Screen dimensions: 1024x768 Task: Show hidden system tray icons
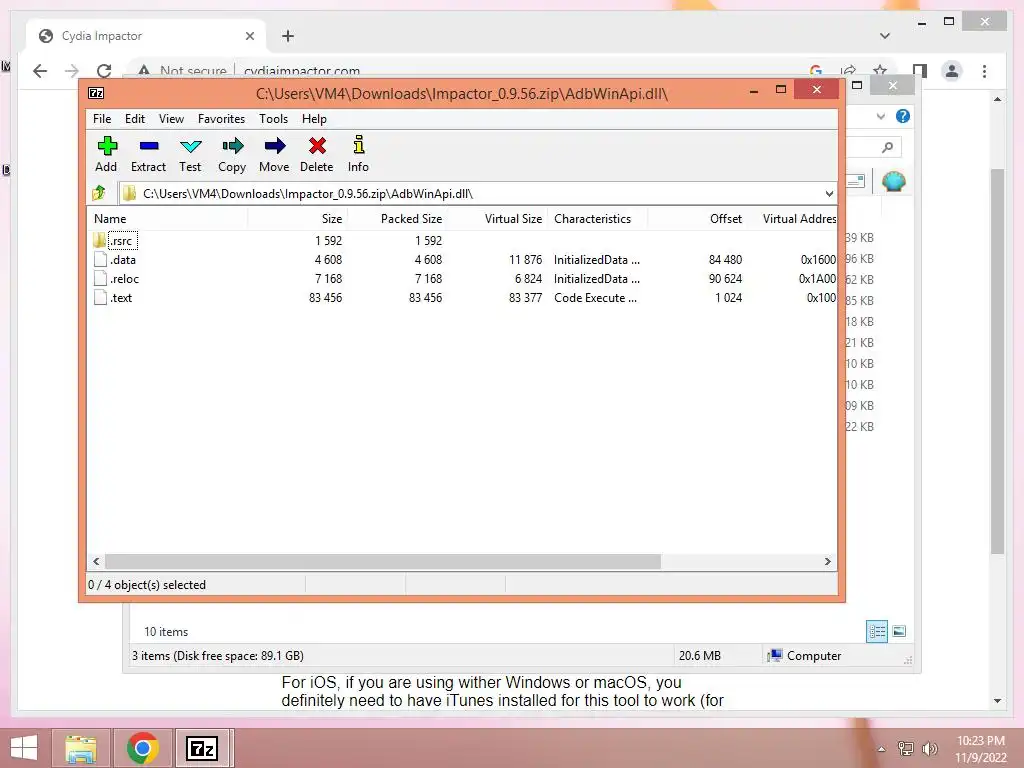pyautogui.click(x=882, y=749)
